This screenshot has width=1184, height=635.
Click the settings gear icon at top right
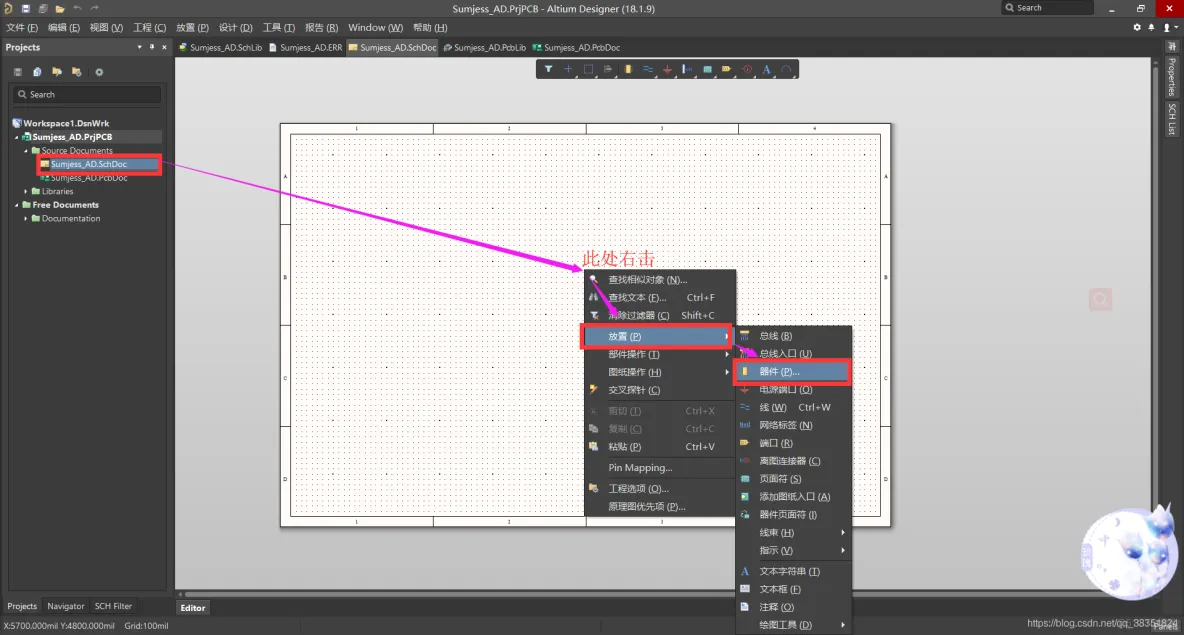point(1137,27)
